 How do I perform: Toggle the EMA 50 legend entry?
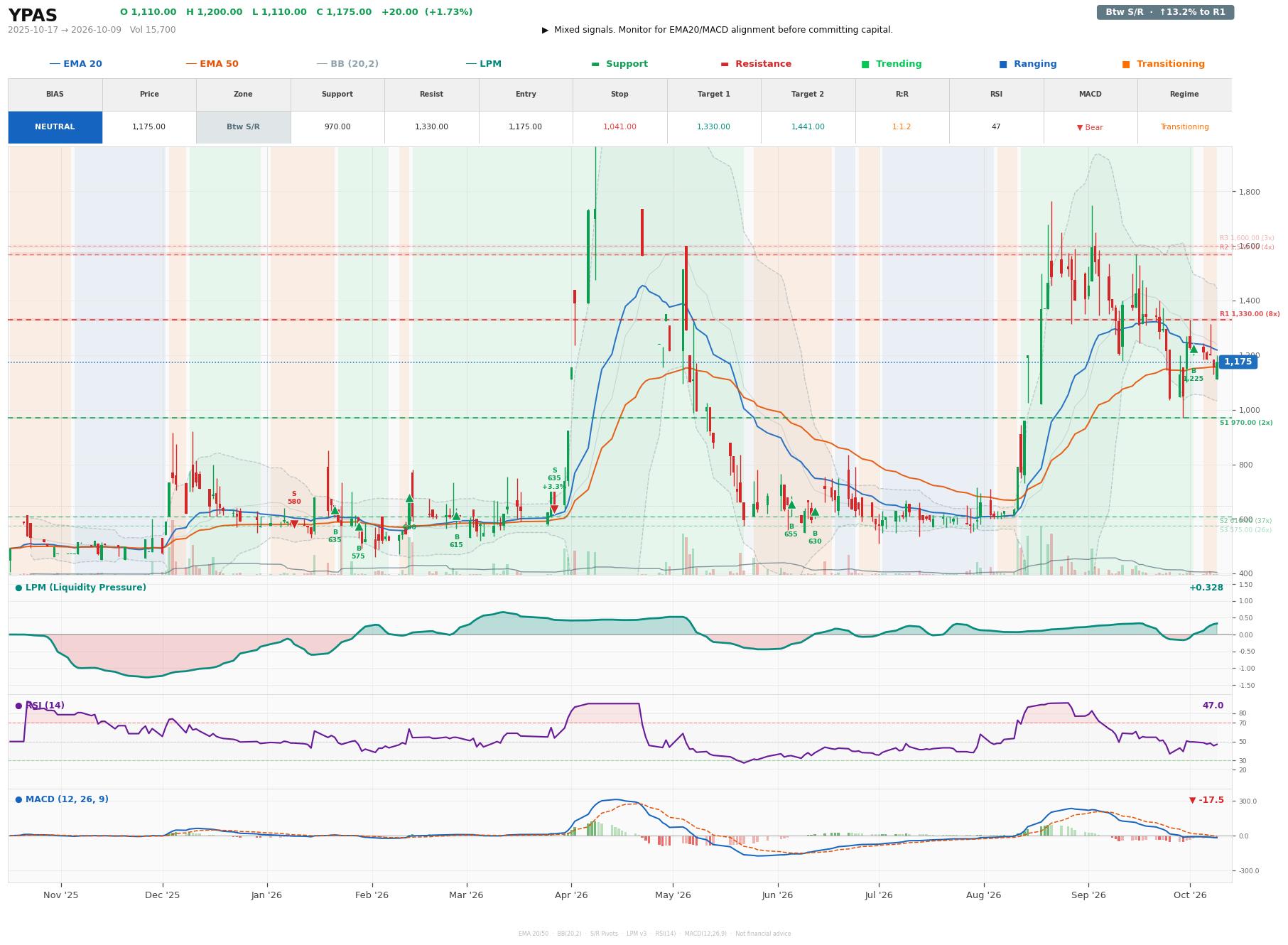pos(212,64)
